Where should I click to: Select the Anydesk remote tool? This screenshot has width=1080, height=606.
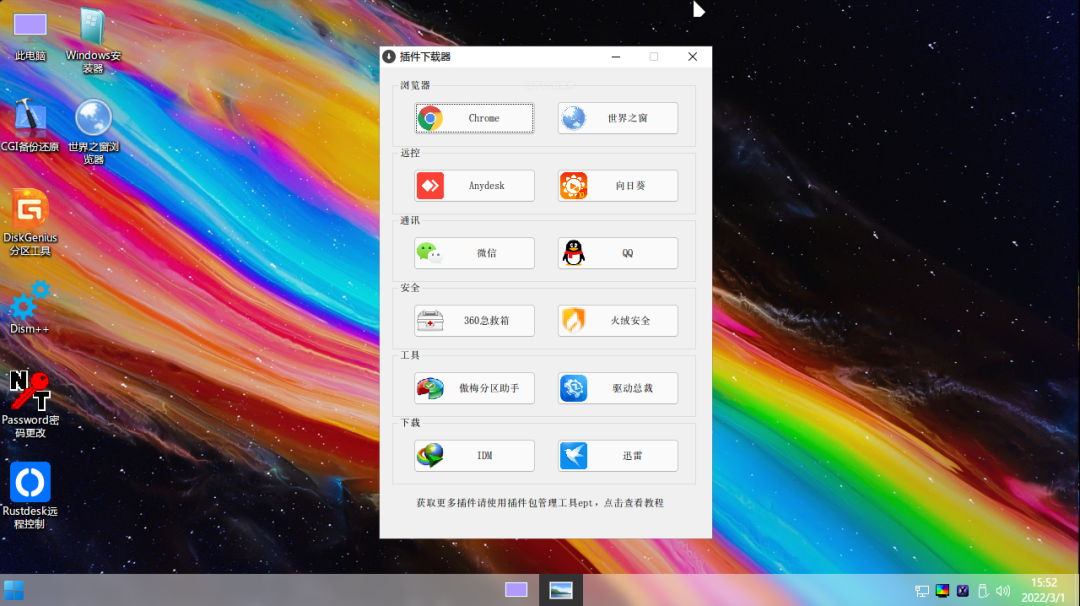pos(474,186)
